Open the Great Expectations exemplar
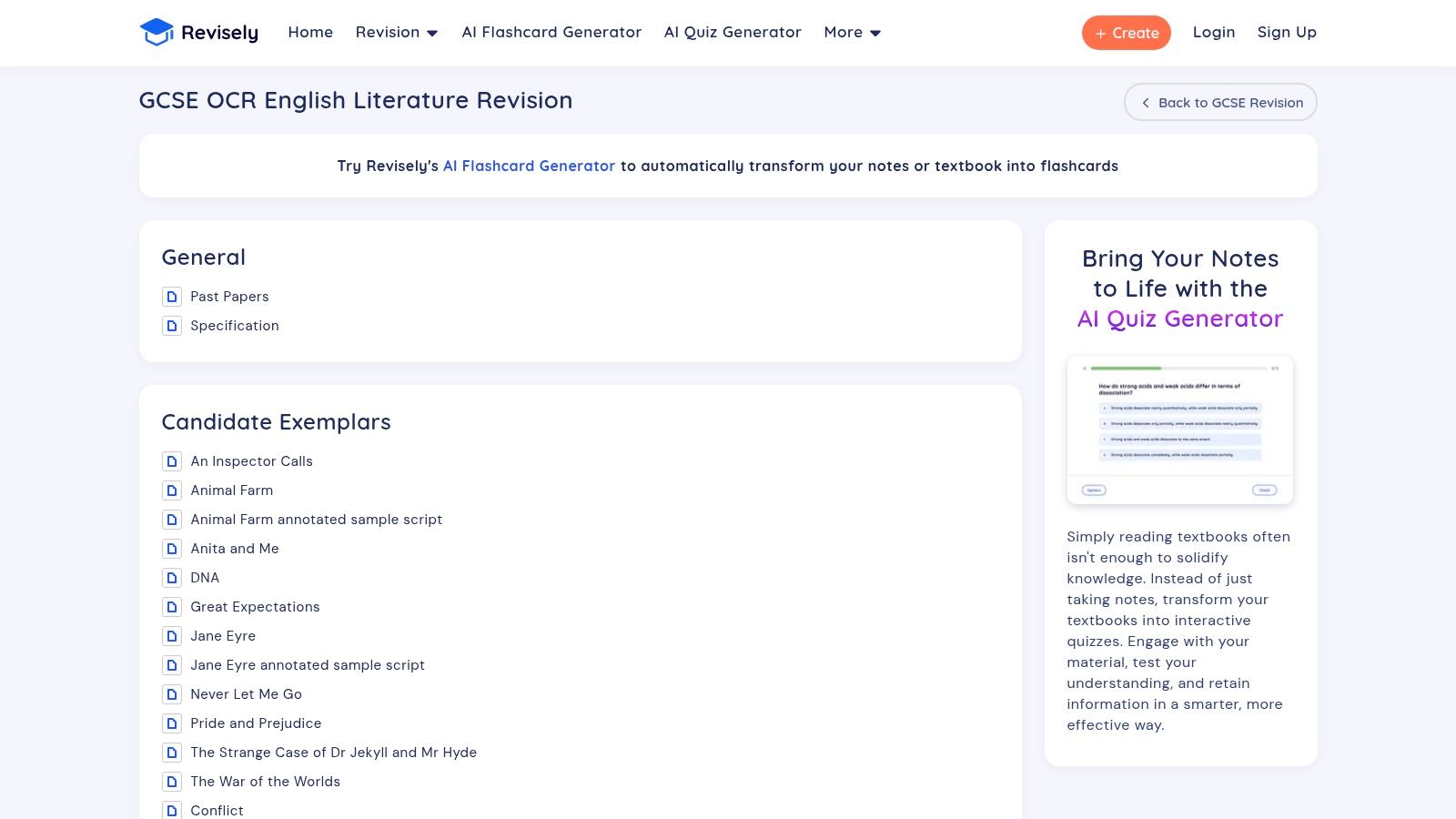Image resolution: width=1456 pixels, height=819 pixels. (255, 607)
